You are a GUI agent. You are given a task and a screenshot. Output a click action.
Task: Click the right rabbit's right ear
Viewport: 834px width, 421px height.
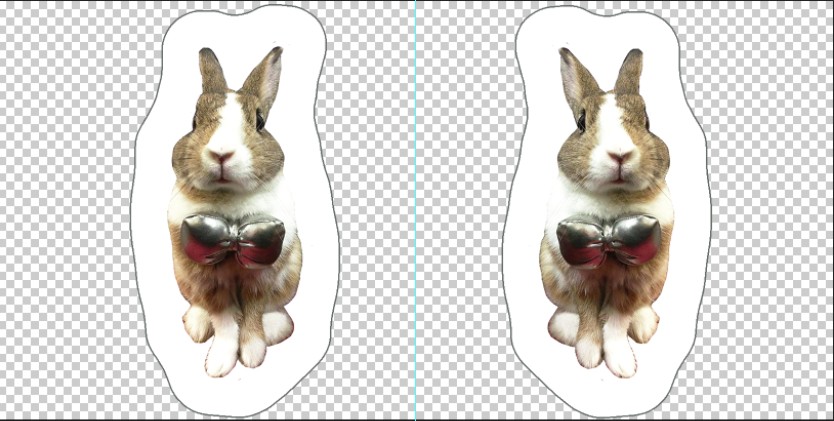click(x=629, y=72)
